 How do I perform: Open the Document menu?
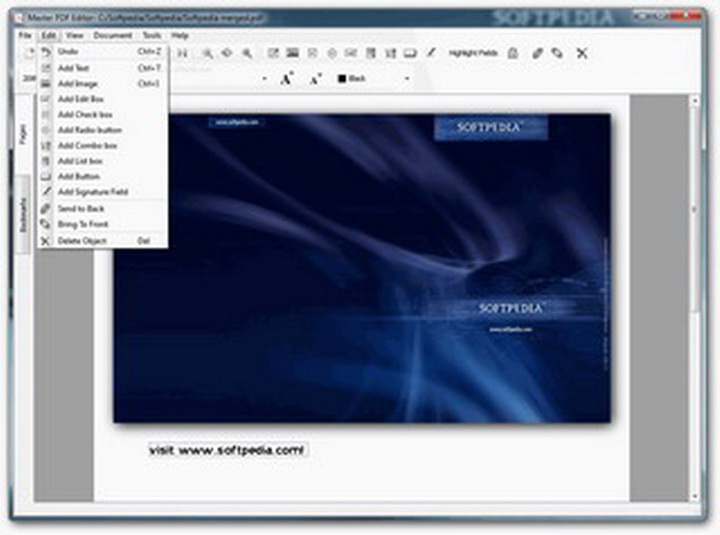point(113,35)
